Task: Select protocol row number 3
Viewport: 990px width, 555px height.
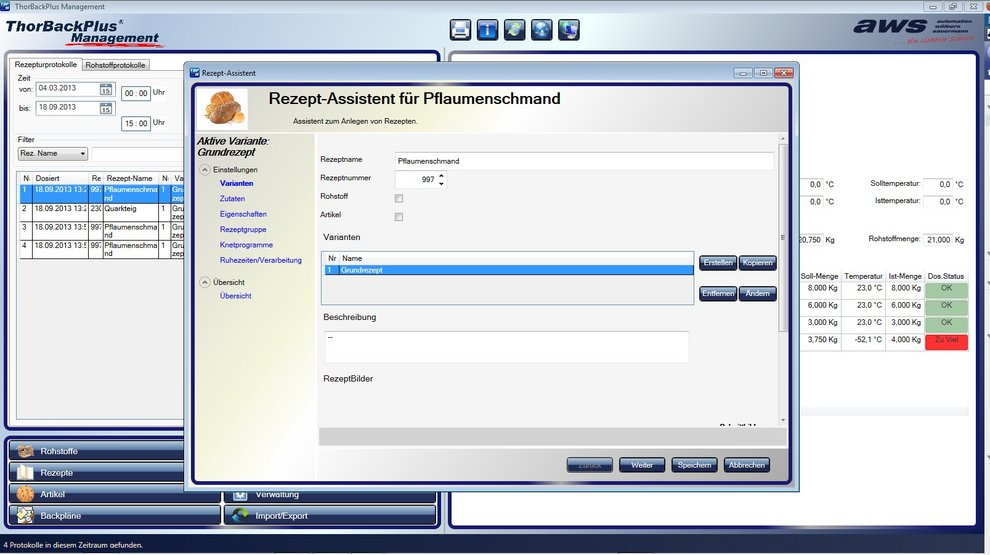Action: click(x=101, y=230)
